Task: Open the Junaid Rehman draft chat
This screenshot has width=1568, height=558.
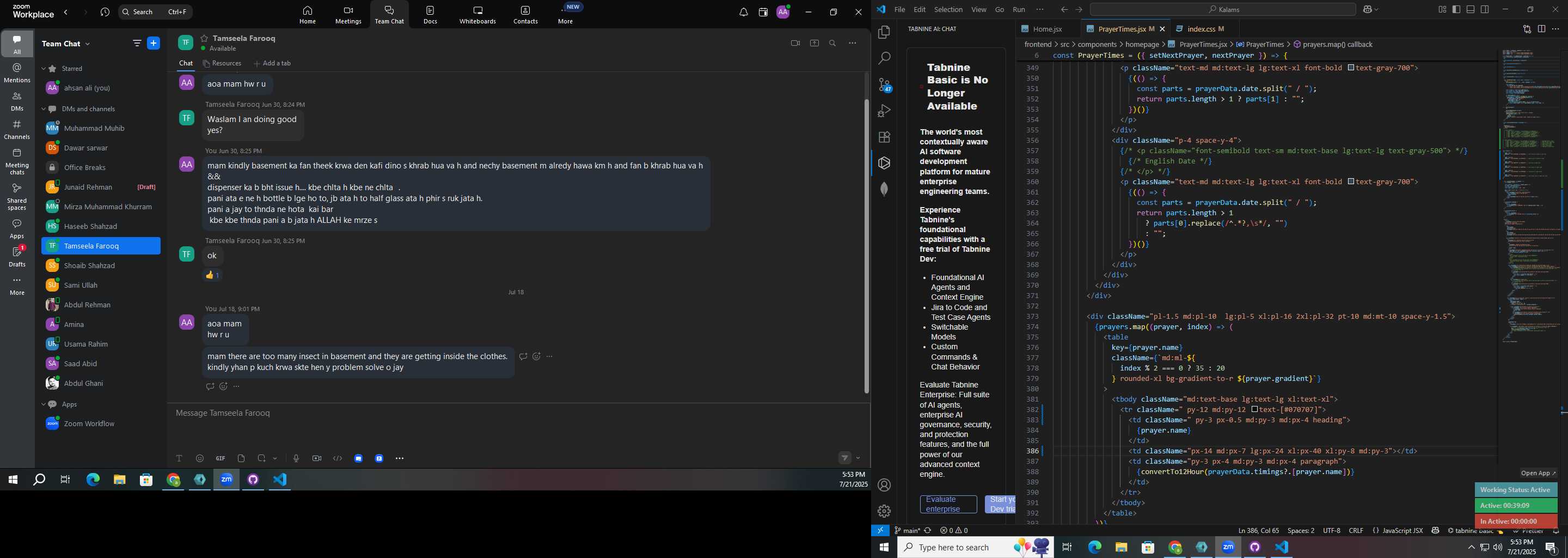Action: (x=101, y=187)
